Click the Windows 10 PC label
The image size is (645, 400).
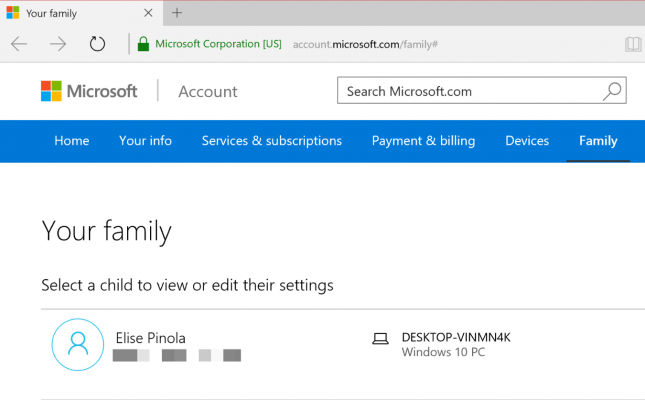coord(443,352)
